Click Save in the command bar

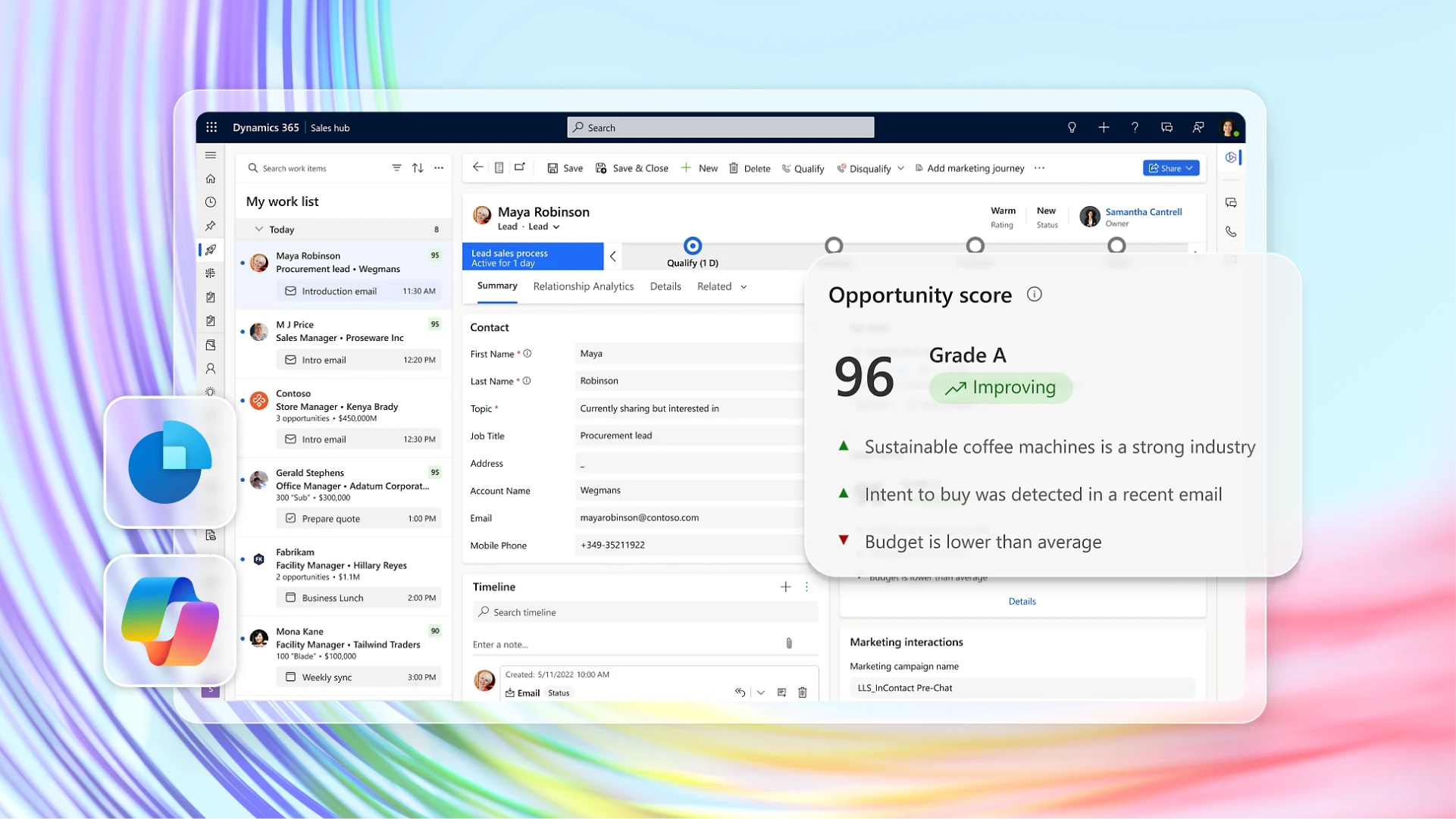[x=565, y=168]
